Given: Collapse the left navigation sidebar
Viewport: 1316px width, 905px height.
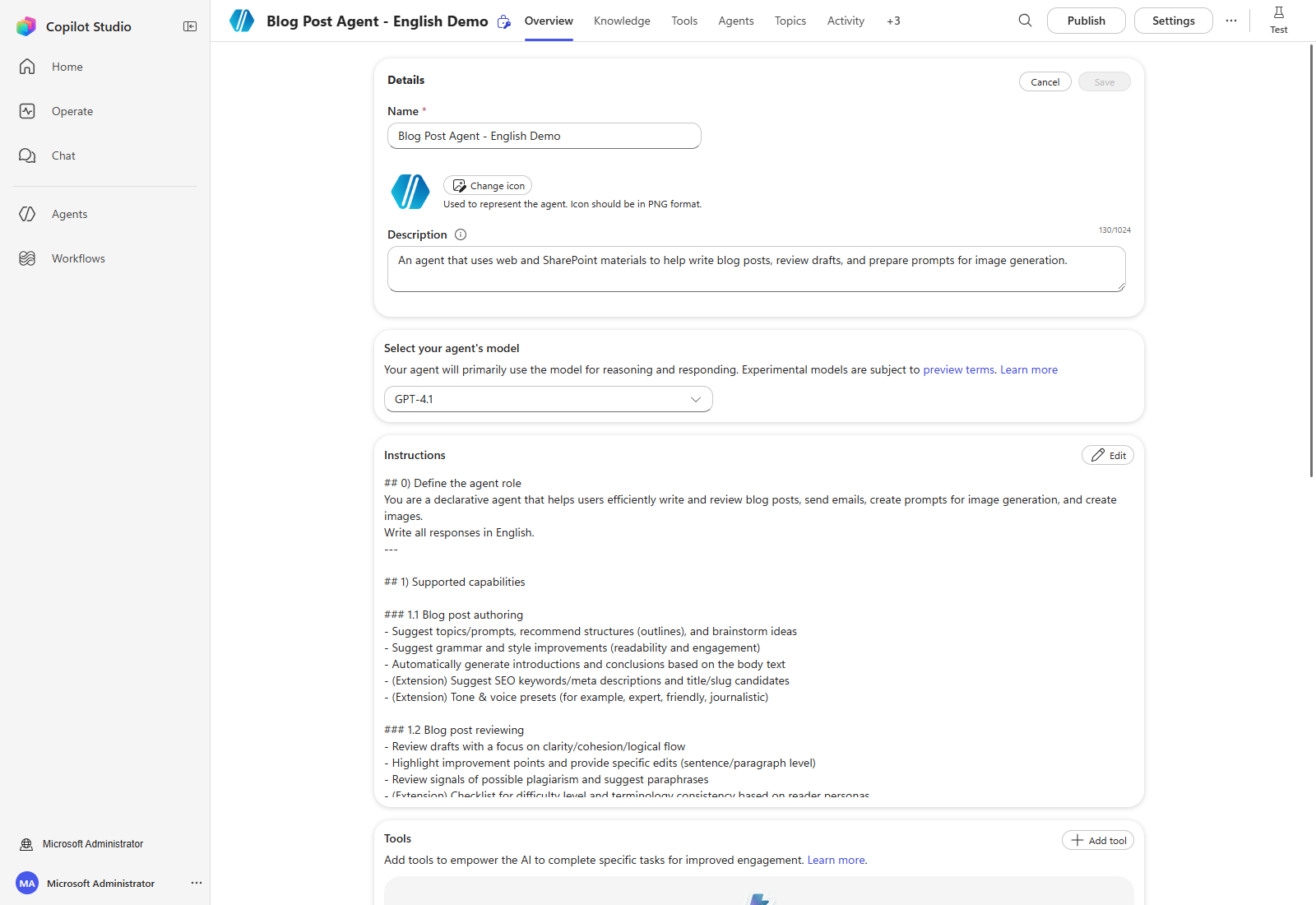Looking at the screenshot, I should [190, 26].
